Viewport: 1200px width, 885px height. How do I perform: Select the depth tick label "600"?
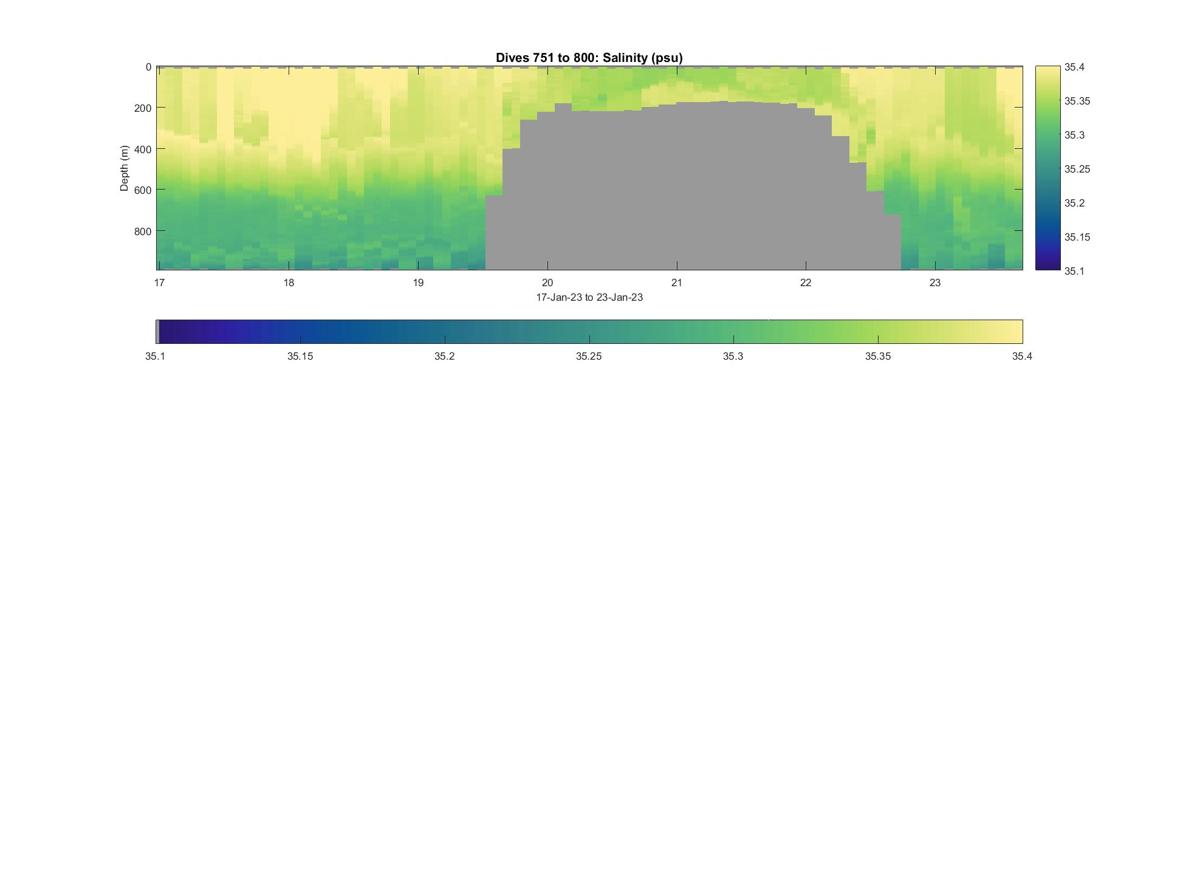pos(142,190)
